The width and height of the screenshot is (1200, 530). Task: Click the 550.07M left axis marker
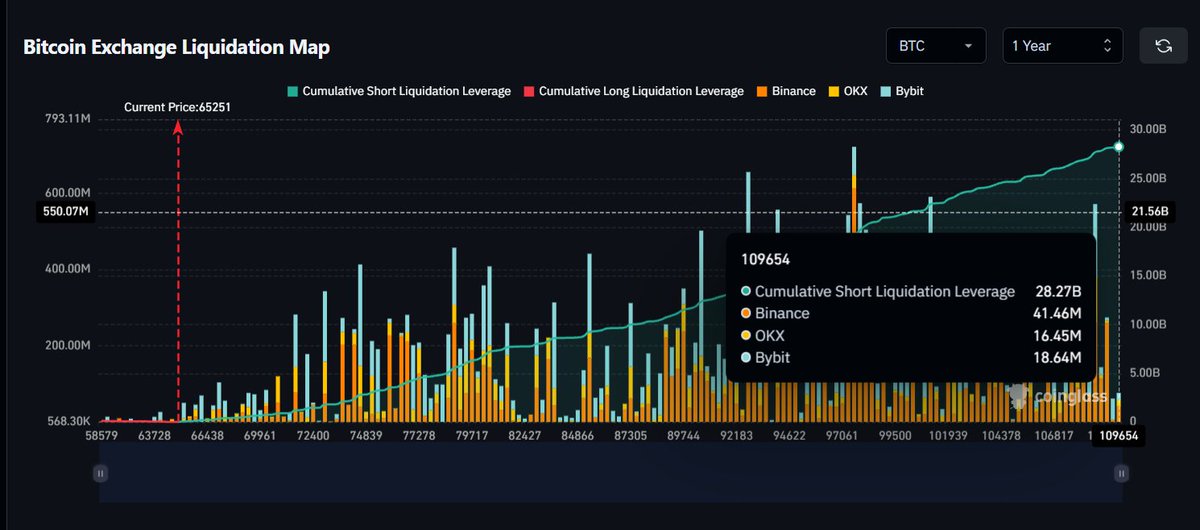[68, 212]
